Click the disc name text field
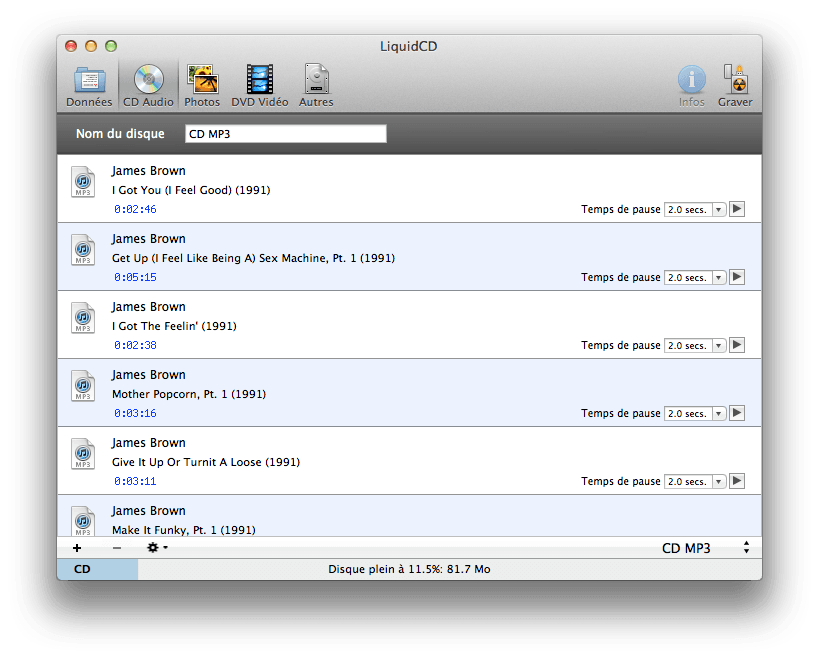Screen dimensions: 819x659 285,133
